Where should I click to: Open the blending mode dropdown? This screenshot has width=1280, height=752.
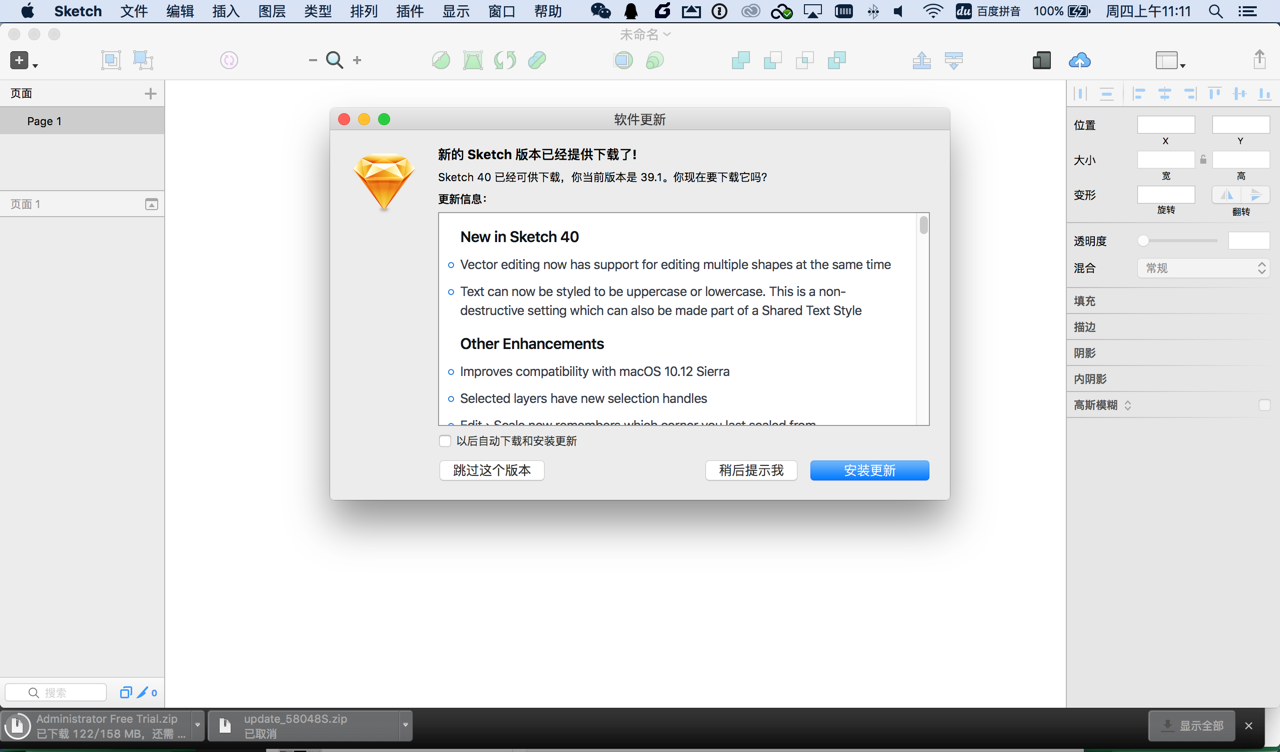[1204, 268]
